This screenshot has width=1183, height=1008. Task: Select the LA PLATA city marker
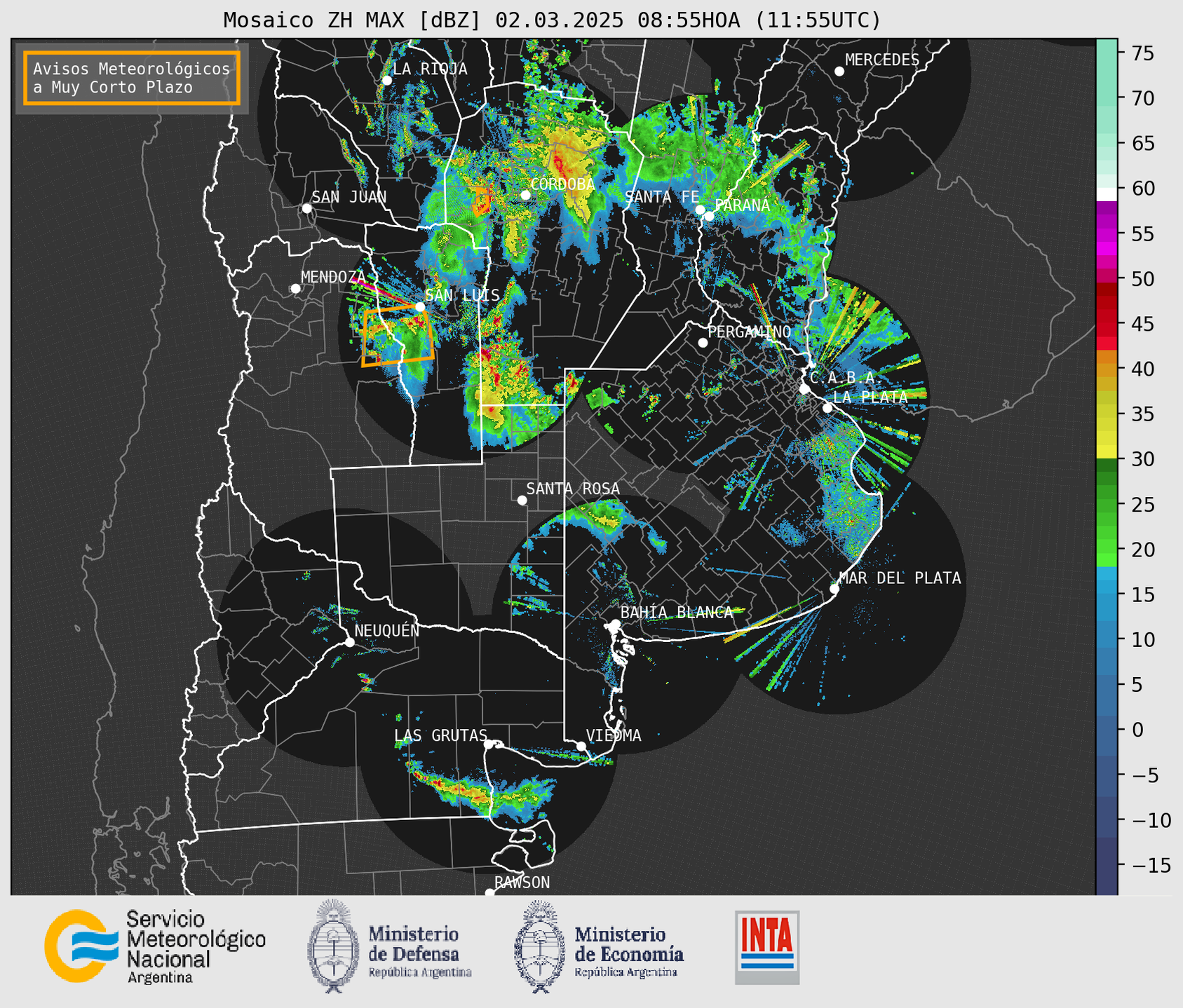coord(827,408)
